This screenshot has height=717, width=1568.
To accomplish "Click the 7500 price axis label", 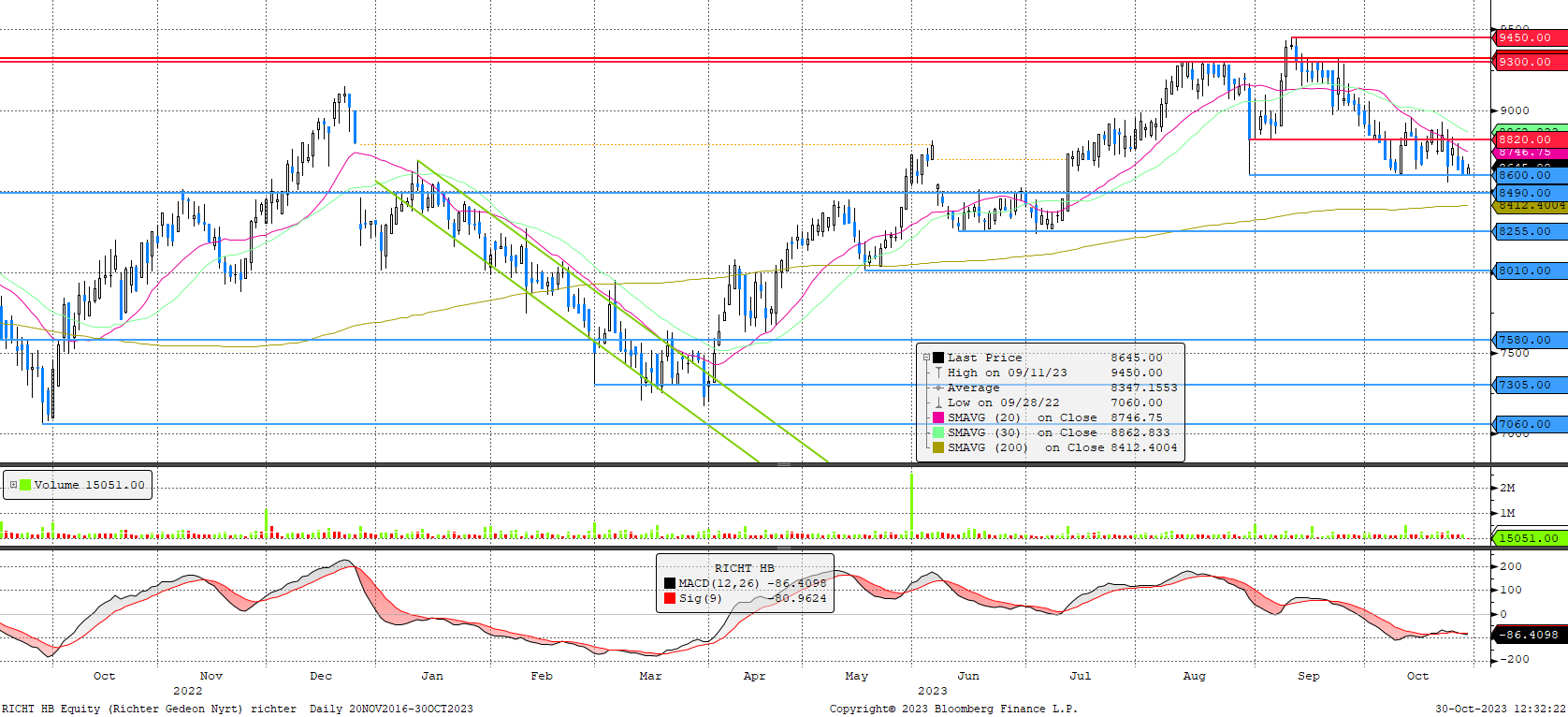I will pyautogui.click(x=1515, y=353).
